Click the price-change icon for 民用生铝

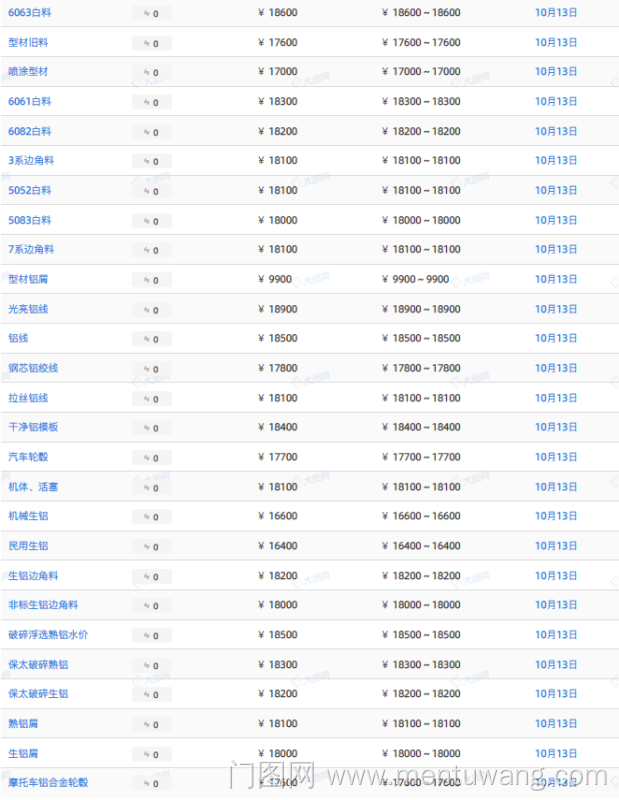click(146, 547)
